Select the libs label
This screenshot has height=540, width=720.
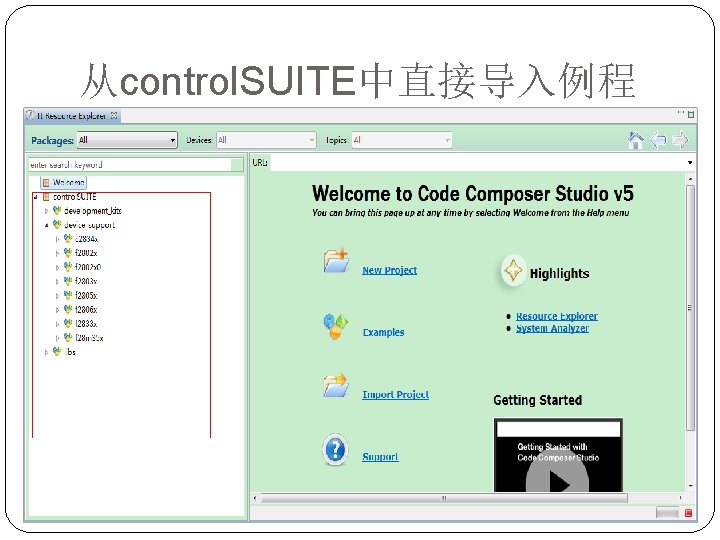tap(70, 352)
